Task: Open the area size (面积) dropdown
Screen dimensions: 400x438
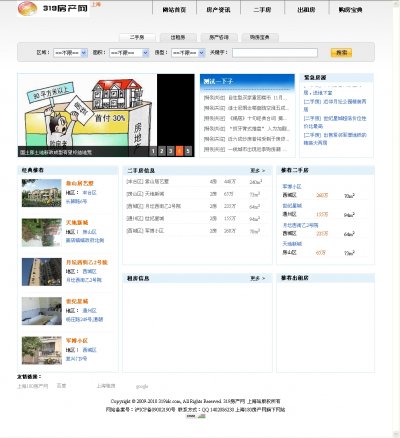Action: [129, 53]
